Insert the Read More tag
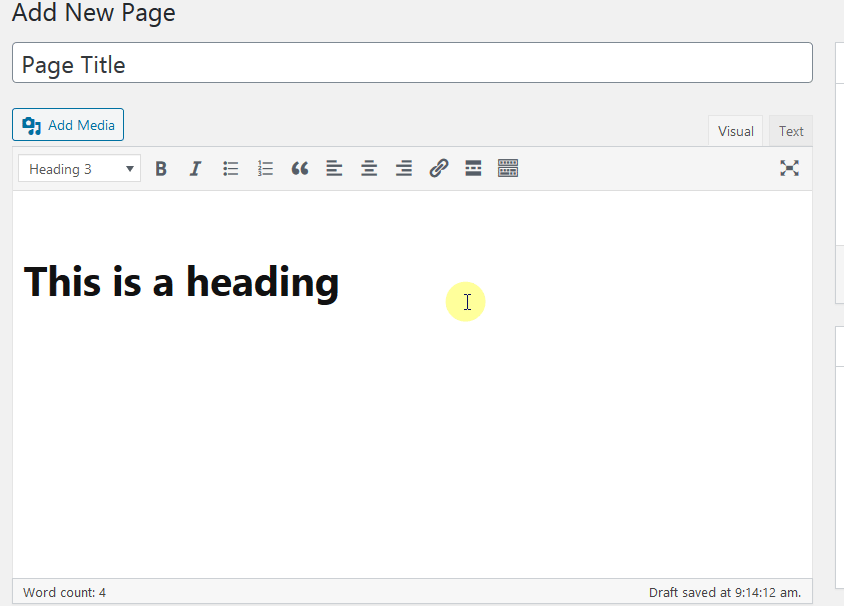The image size is (844, 606). (473, 168)
